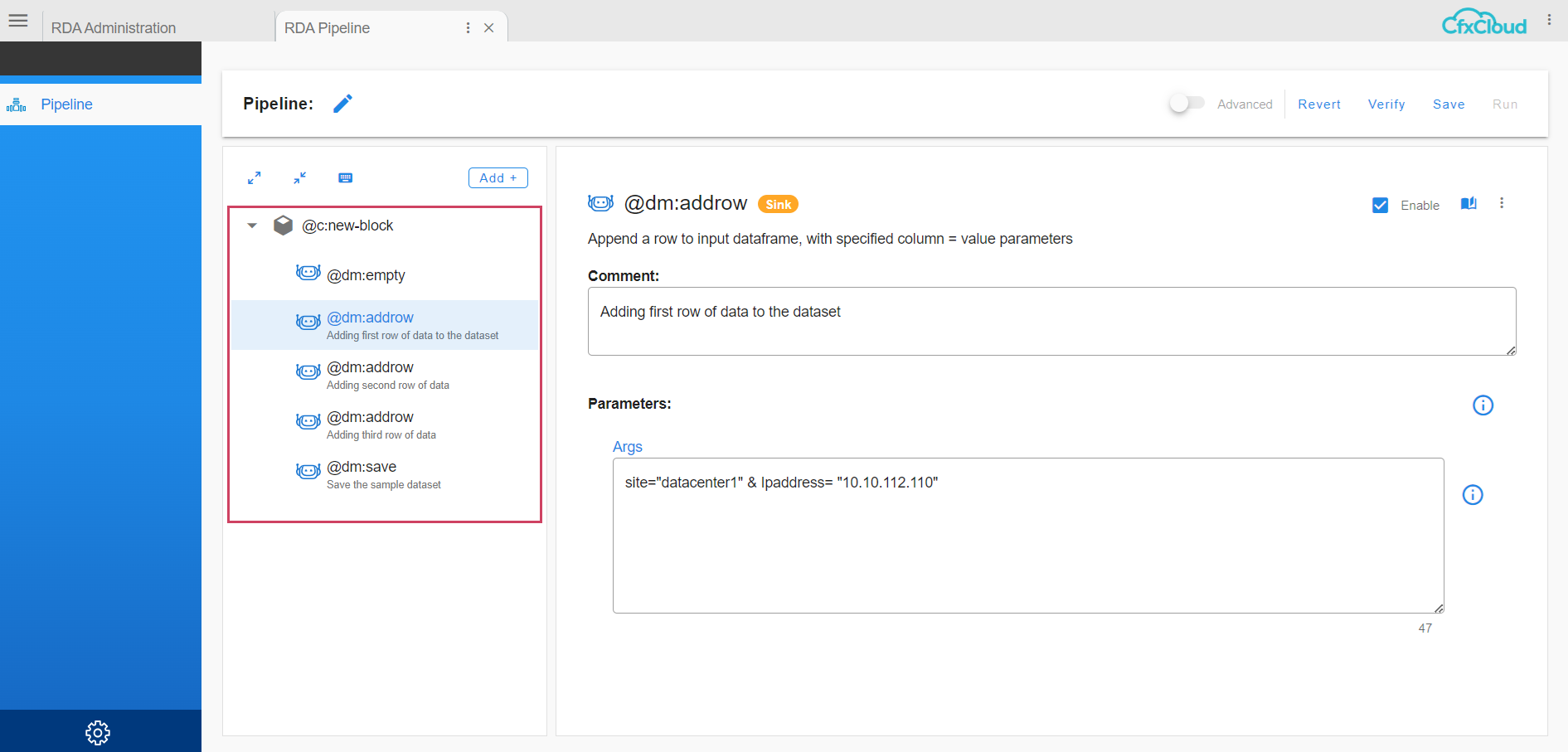Open settings gear in the sidebar
The width and height of the screenshot is (1568, 752).
(98, 732)
